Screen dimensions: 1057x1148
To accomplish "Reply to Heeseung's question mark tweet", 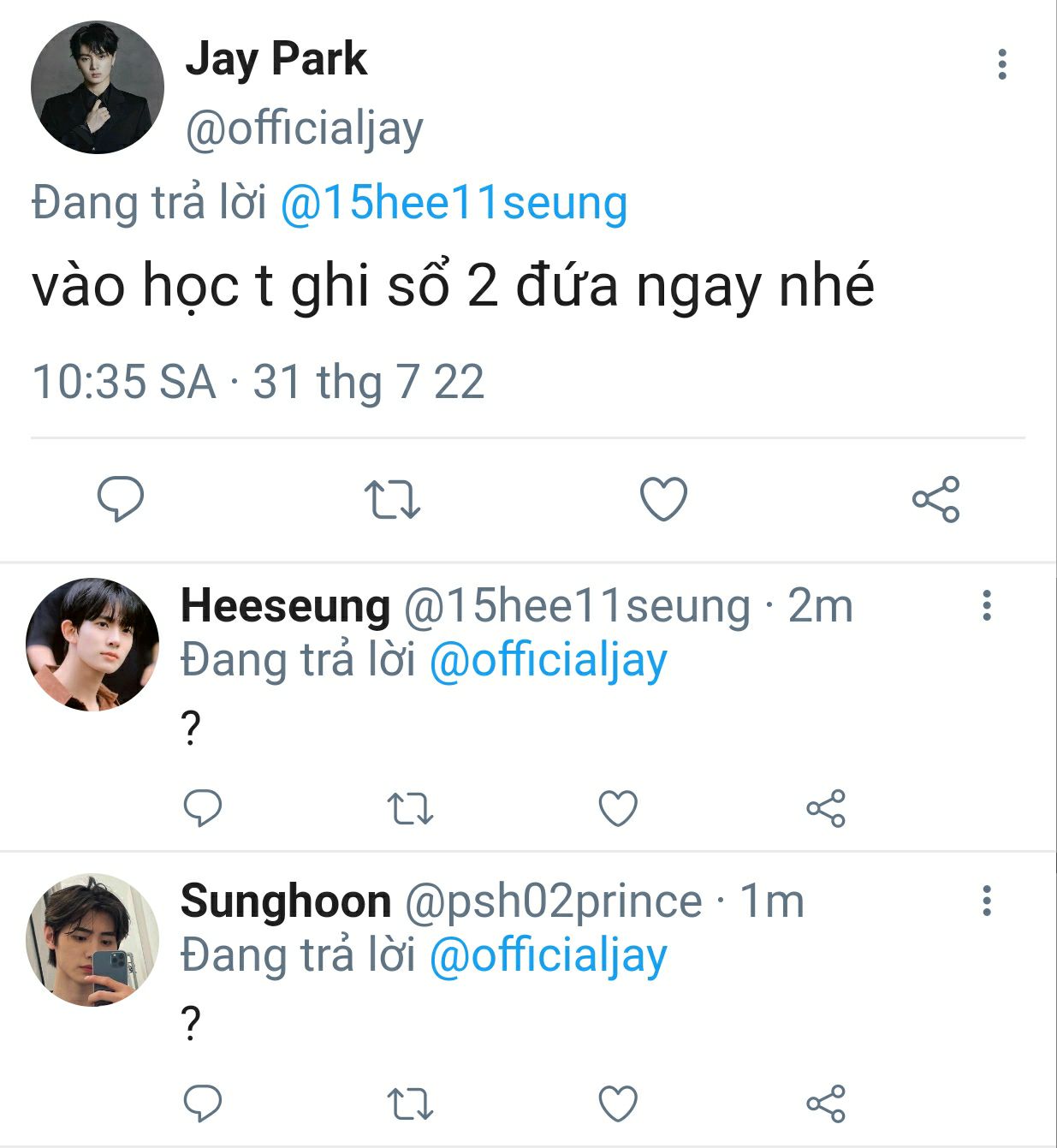I will click(203, 808).
